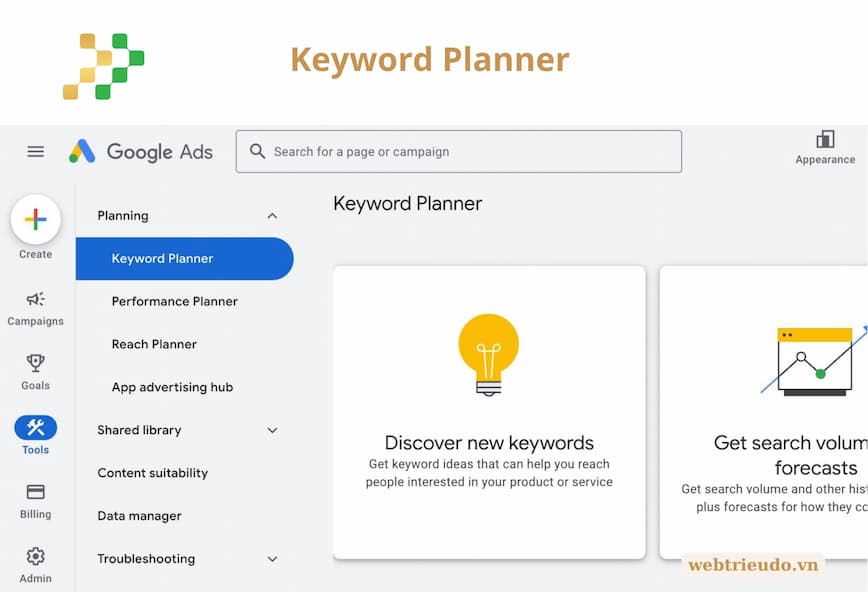The height and width of the screenshot is (592, 868).
Task: Open Reach Planner
Action: tap(154, 344)
